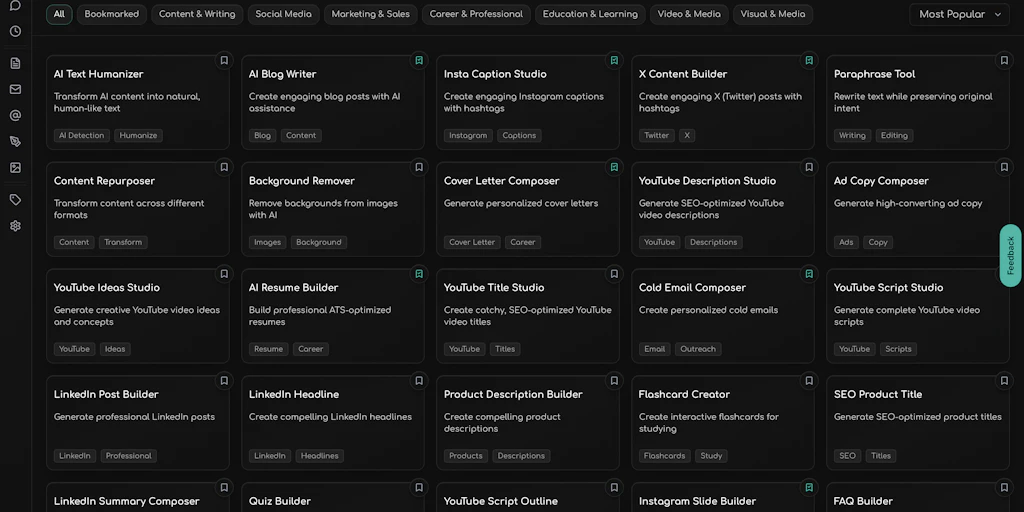This screenshot has height=512, width=1024.
Task: Bookmark the Product Description Builder card
Action: coord(614,381)
